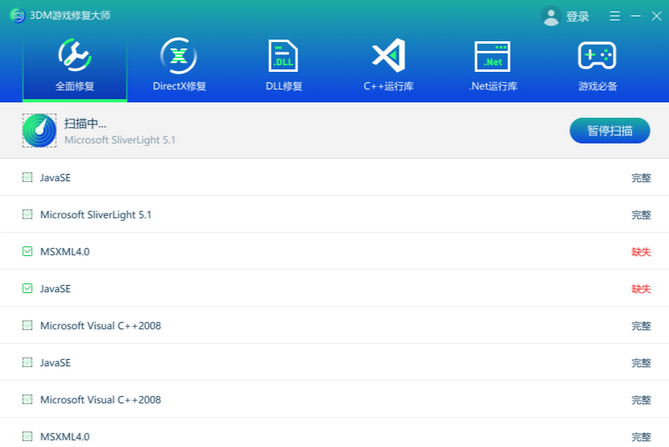The width and height of the screenshot is (669, 447).
Task: Switch to the DLL修复 tab label
Action: tap(283, 86)
